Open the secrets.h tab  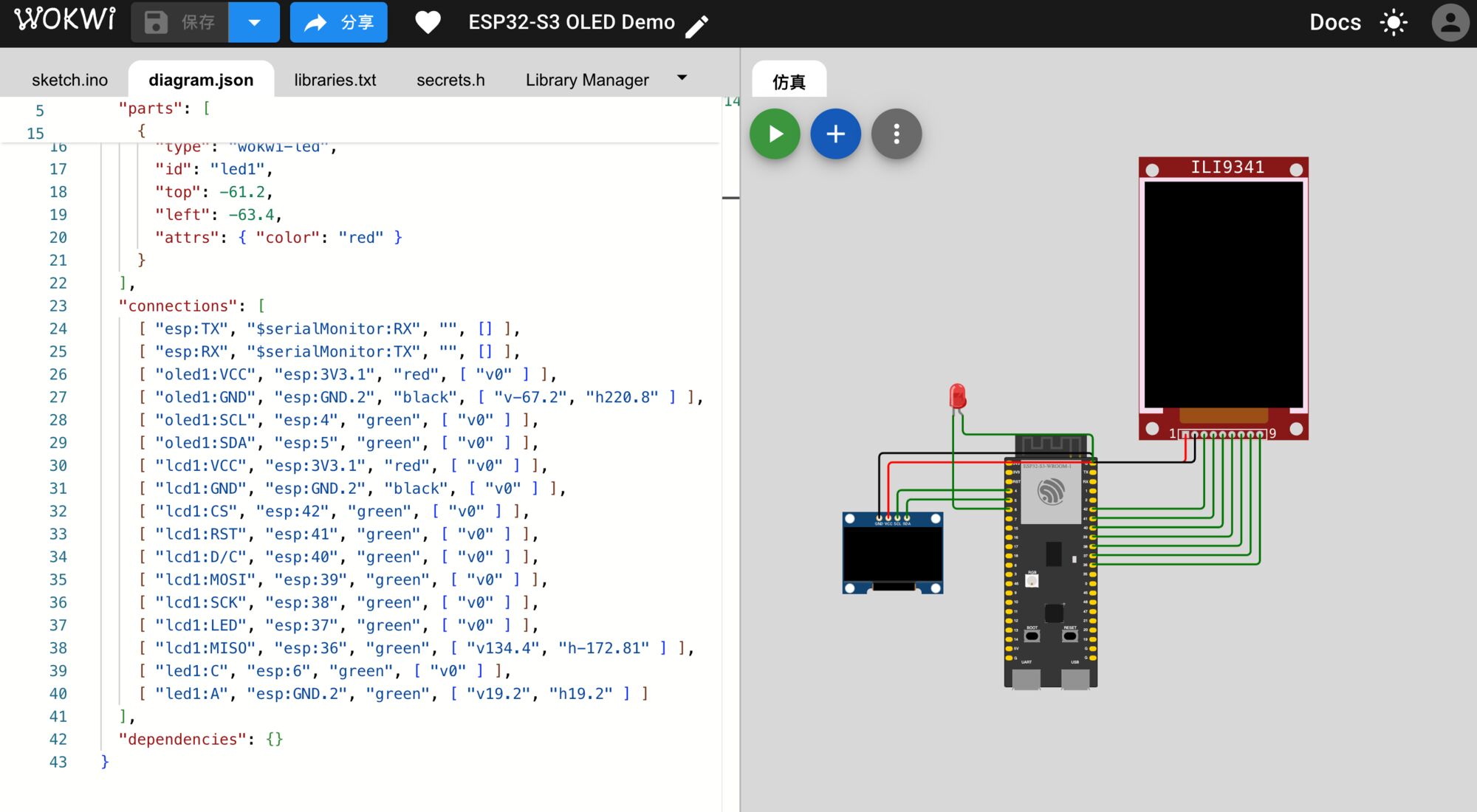coord(450,80)
